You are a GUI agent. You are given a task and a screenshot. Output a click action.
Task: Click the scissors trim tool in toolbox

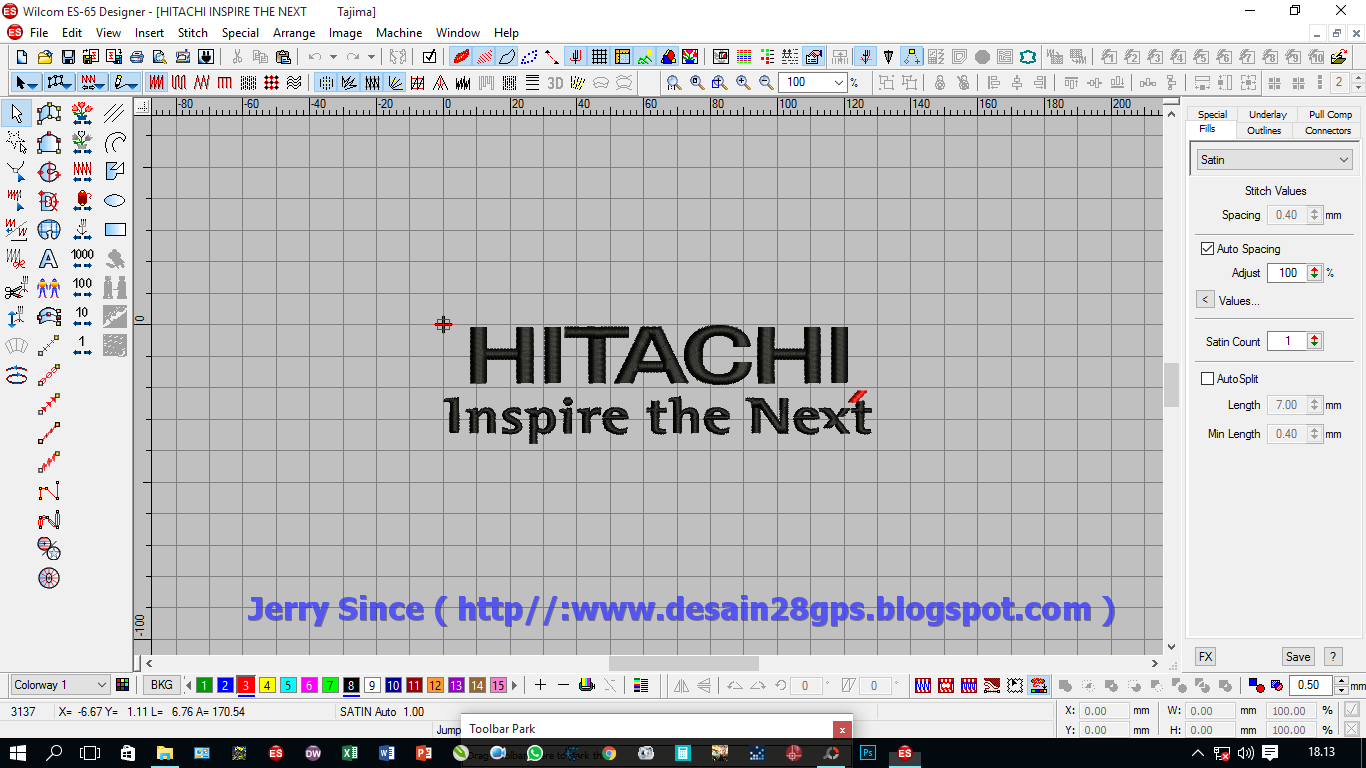click(x=15, y=290)
